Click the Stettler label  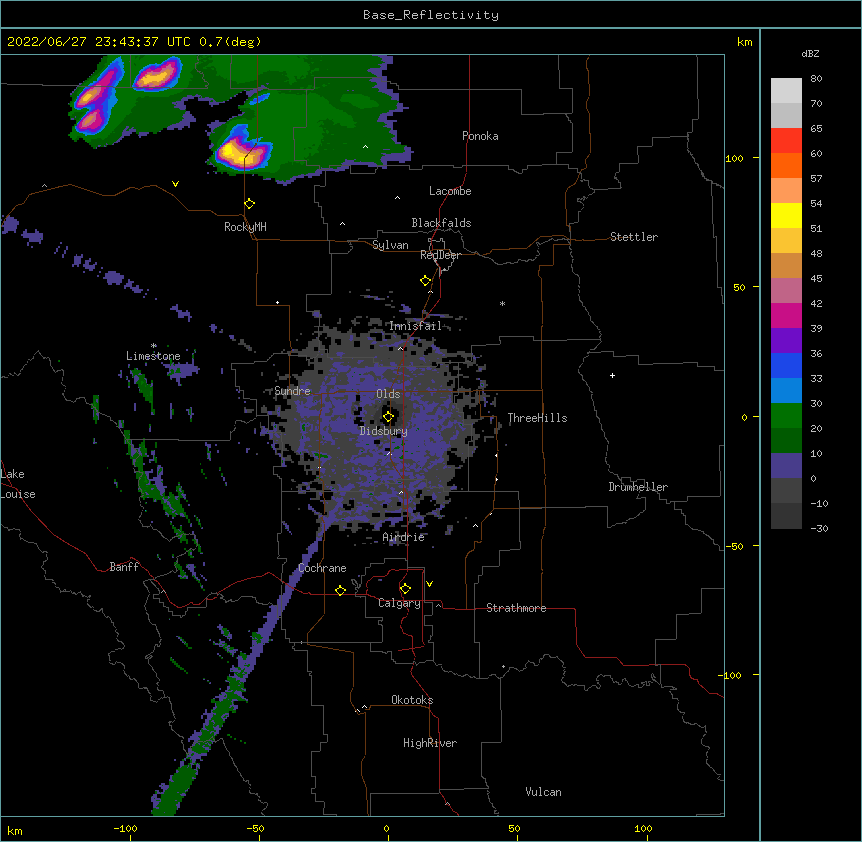coord(634,237)
